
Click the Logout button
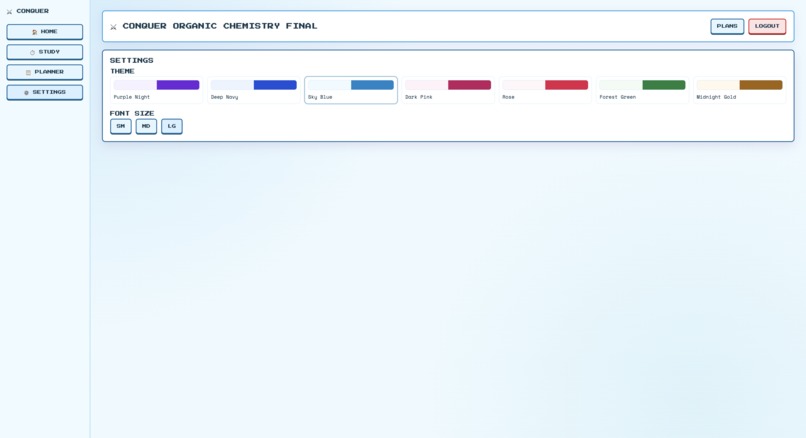[767, 26]
